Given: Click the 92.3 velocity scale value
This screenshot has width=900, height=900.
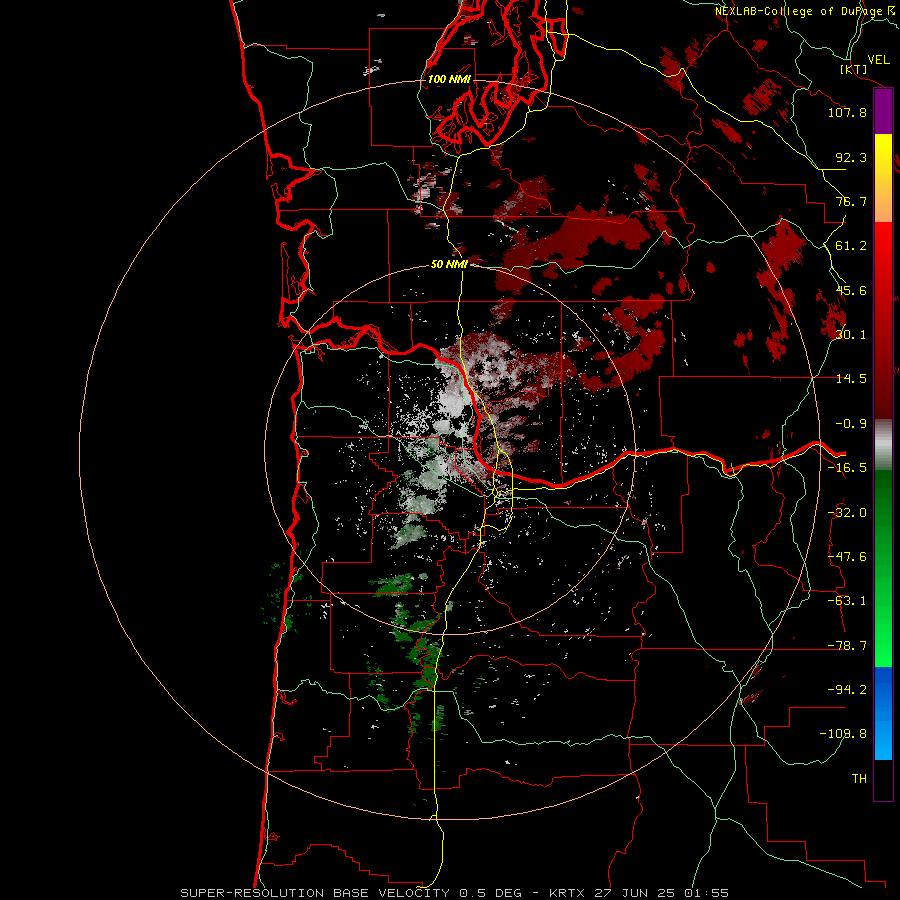Looking at the screenshot, I should tap(851, 157).
